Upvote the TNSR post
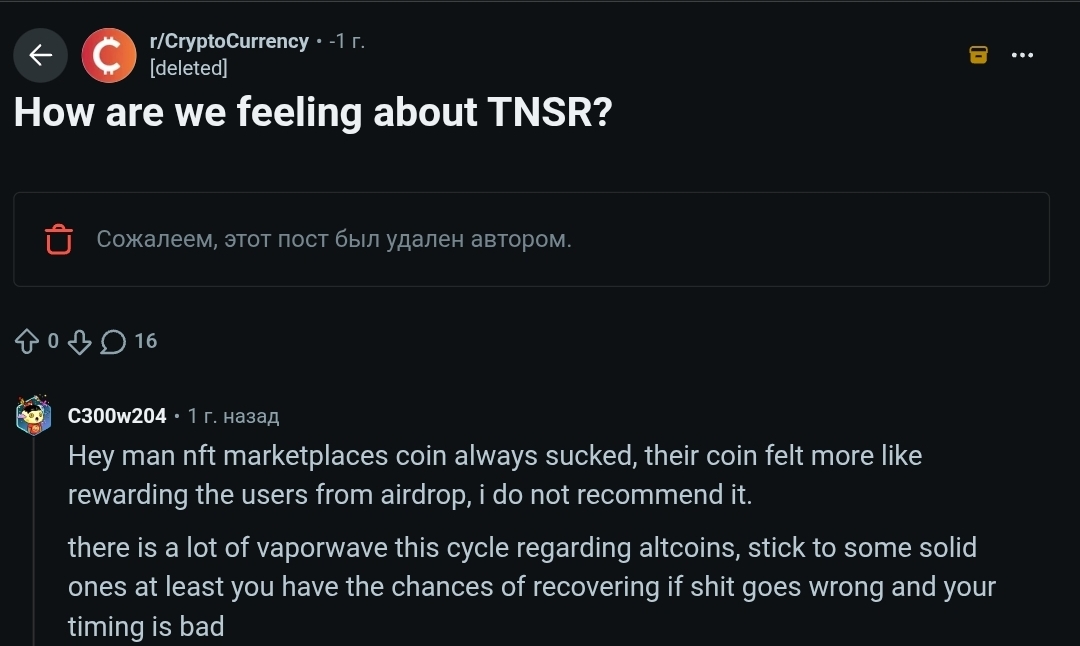This screenshot has height=646, width=1080. pyautogui.click(x=27, y=342)
